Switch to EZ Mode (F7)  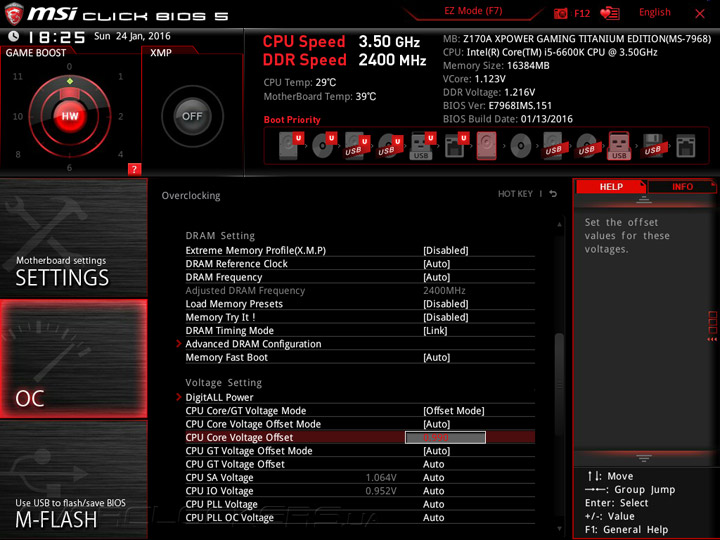tap(473, 11)
